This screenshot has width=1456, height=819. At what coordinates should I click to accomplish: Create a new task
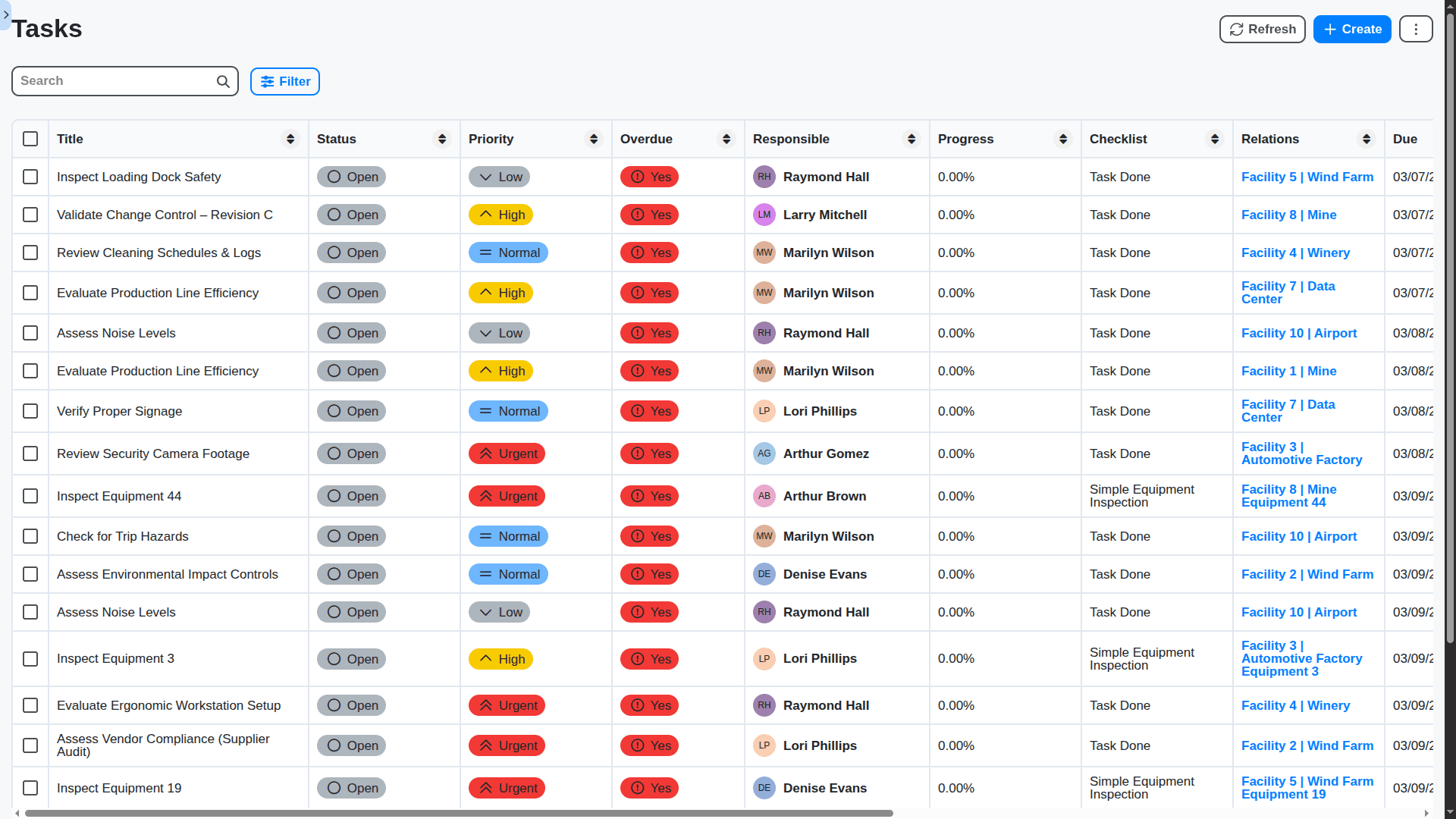click(x=1351, y=29)
